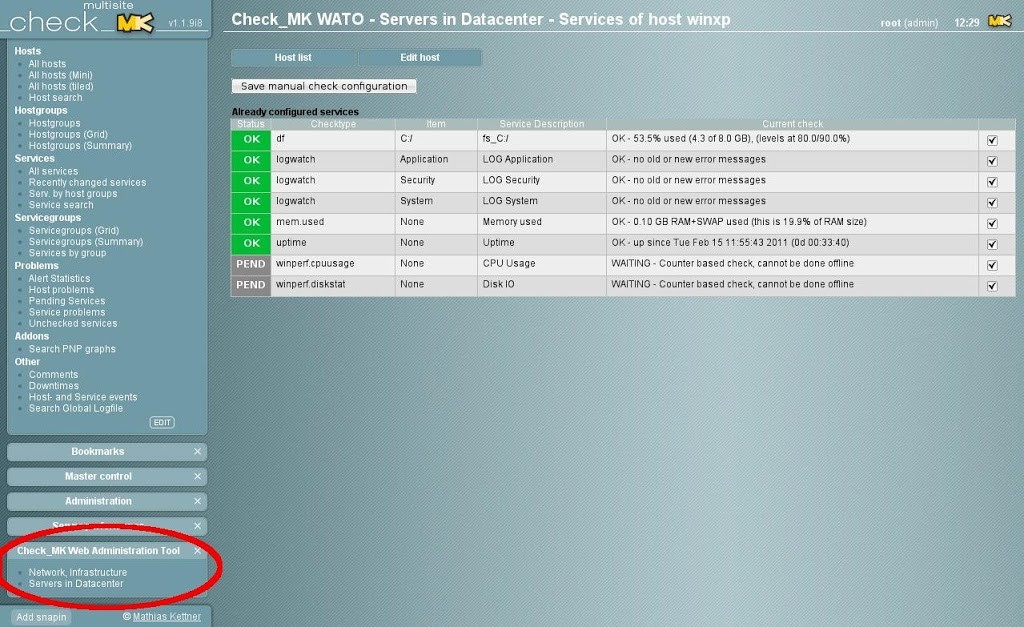Switch to the Host list tab
The height and width of the screenshot is (627, 1024).
[x=293, y=58]
